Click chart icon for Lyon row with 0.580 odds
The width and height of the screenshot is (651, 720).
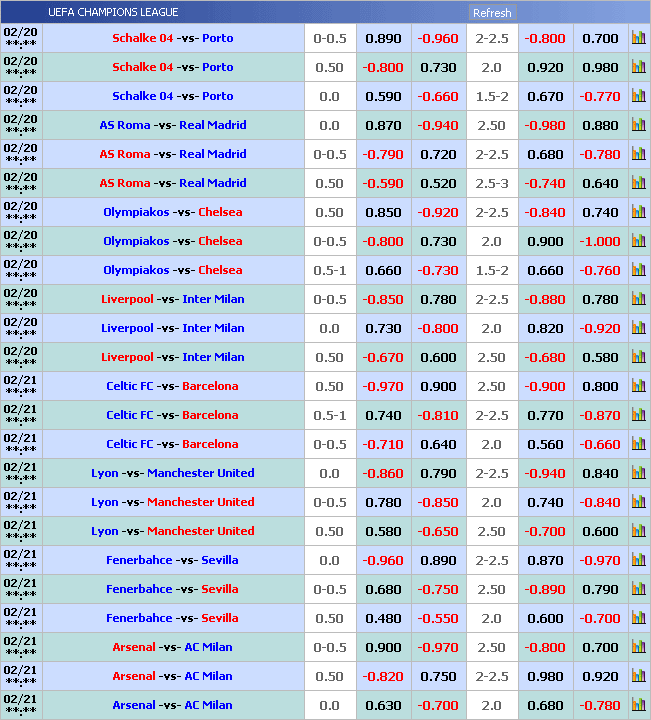coord(638,532)
